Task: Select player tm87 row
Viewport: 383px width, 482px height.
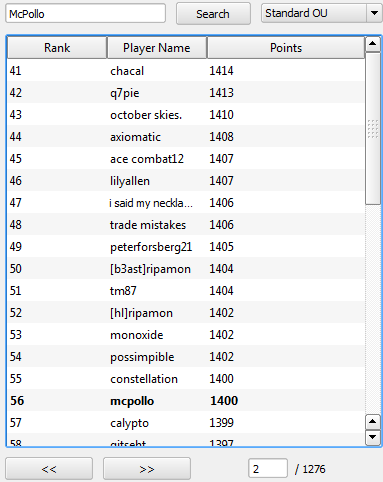Action: (x=186, y=291)
